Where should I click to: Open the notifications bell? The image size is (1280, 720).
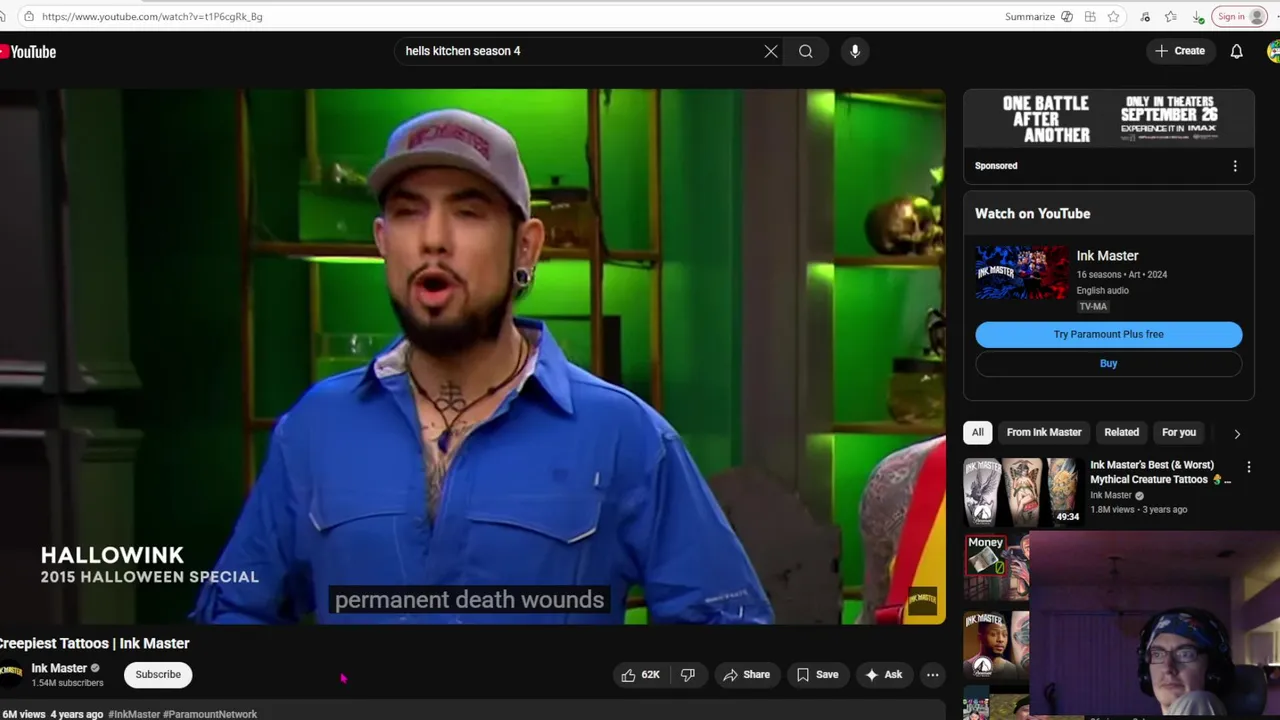tap(1237, 51)
